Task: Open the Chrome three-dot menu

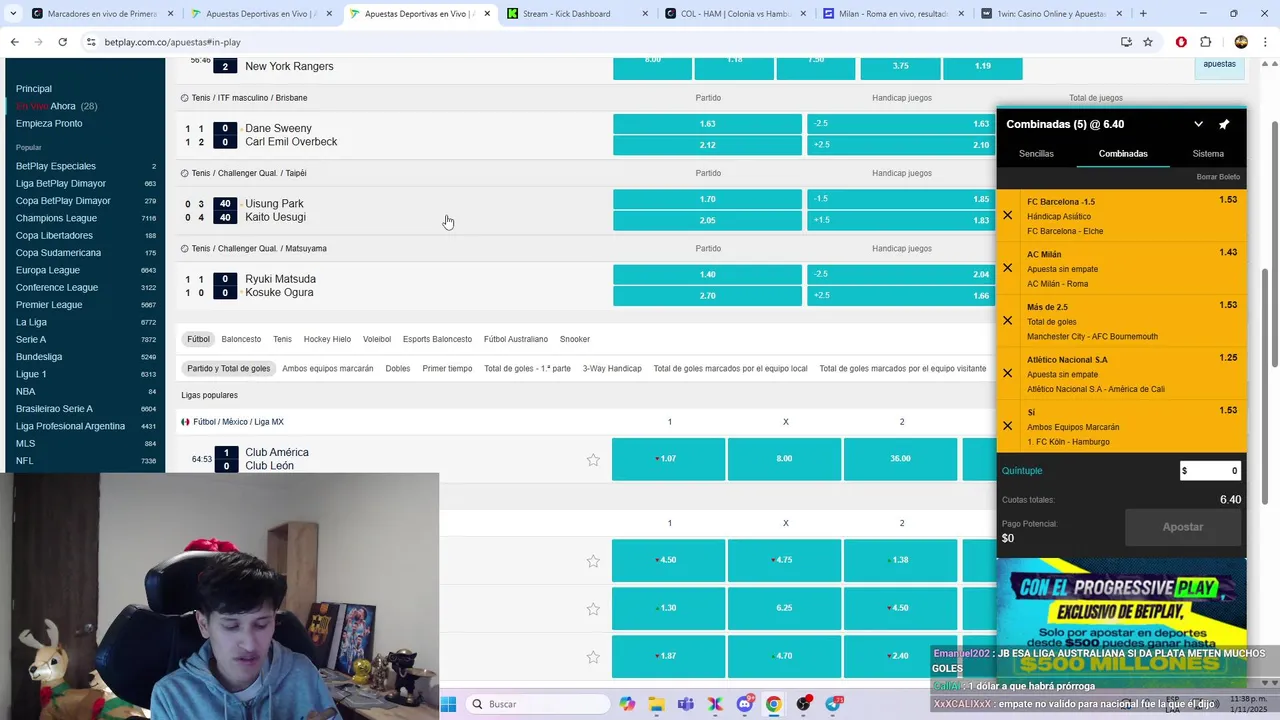Action: pyautogui.click(x=1265, y=42)
